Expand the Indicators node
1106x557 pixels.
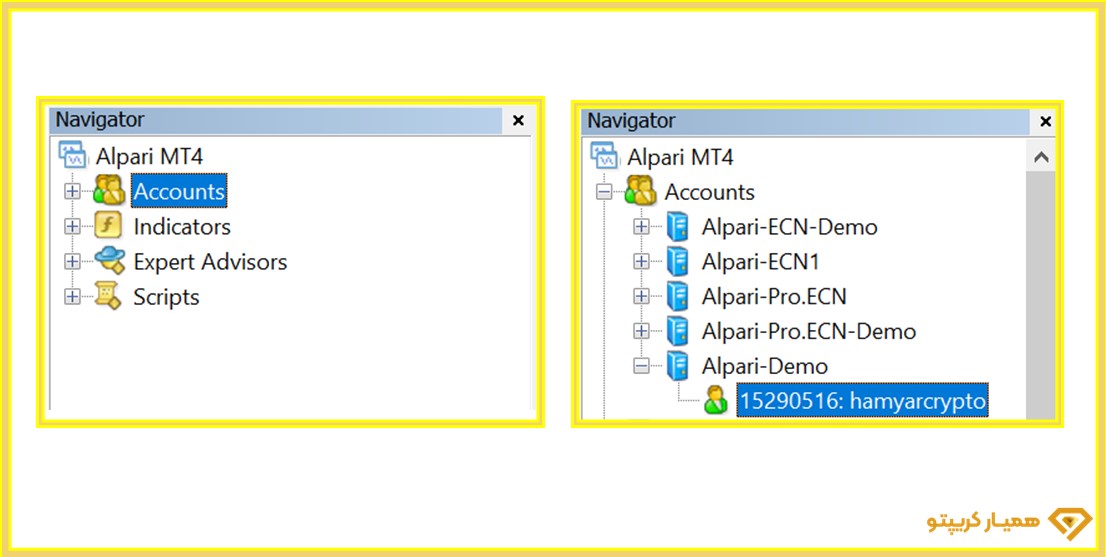pyautogui.click(x=72, y=226)
